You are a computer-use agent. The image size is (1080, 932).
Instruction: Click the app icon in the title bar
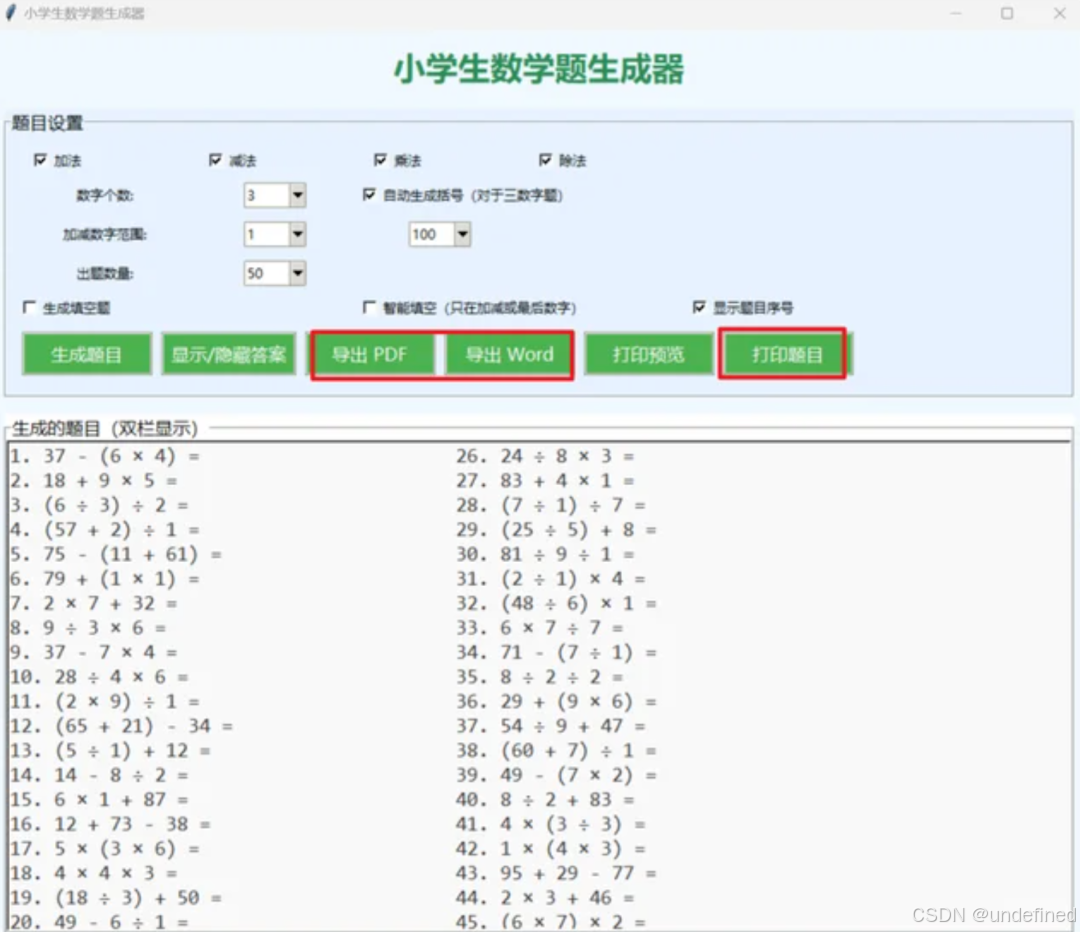[x=12, y=13]
